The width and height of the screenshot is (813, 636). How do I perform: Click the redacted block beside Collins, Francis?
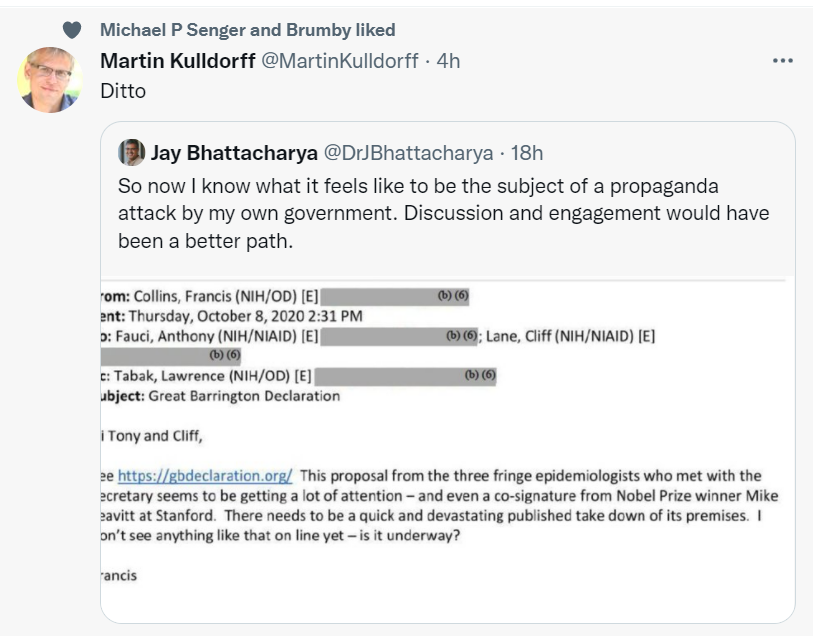coord(395,296)
